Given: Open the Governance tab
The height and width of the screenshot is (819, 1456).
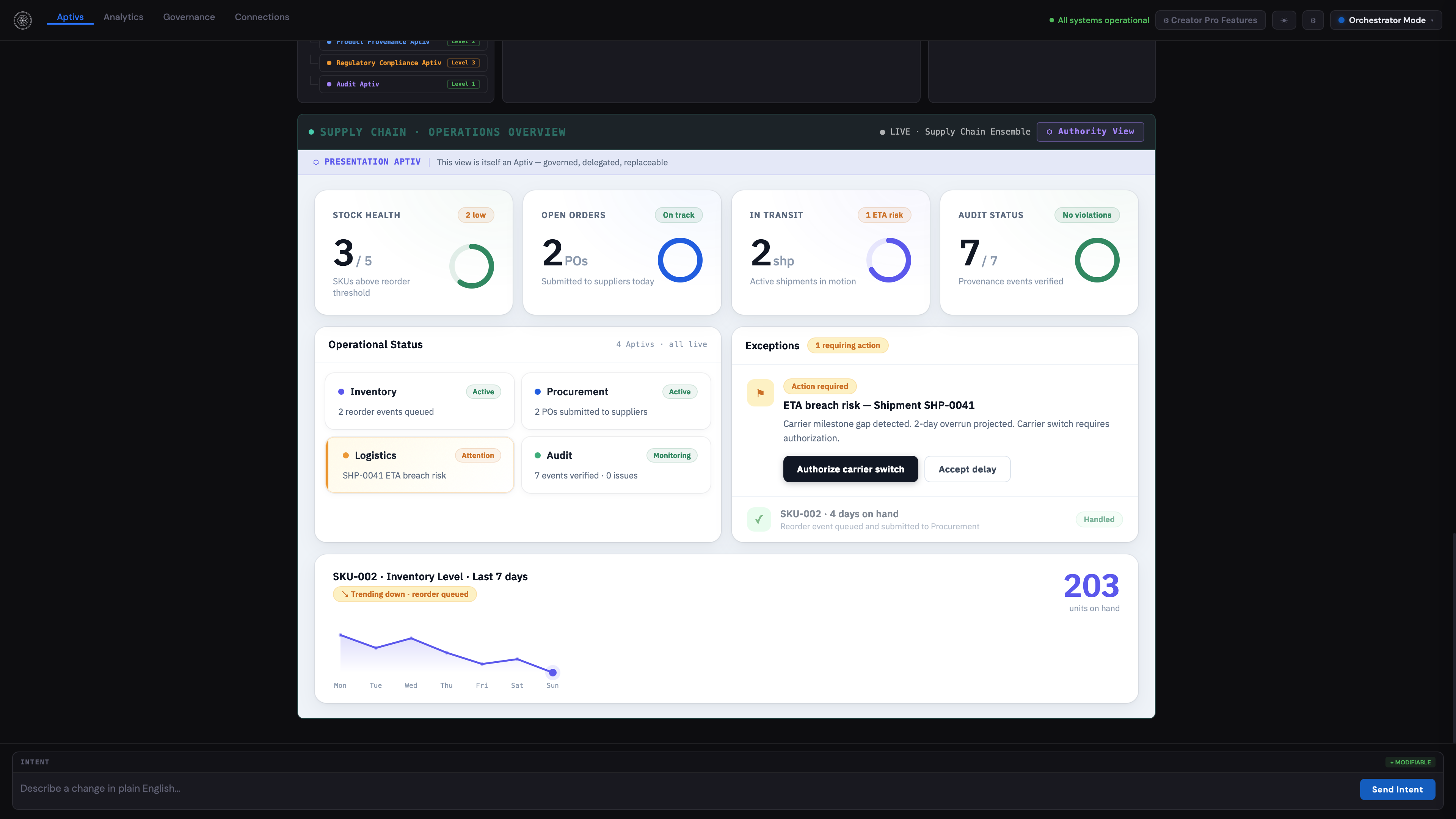Looking at the screenshot, I should pos(189,17).
